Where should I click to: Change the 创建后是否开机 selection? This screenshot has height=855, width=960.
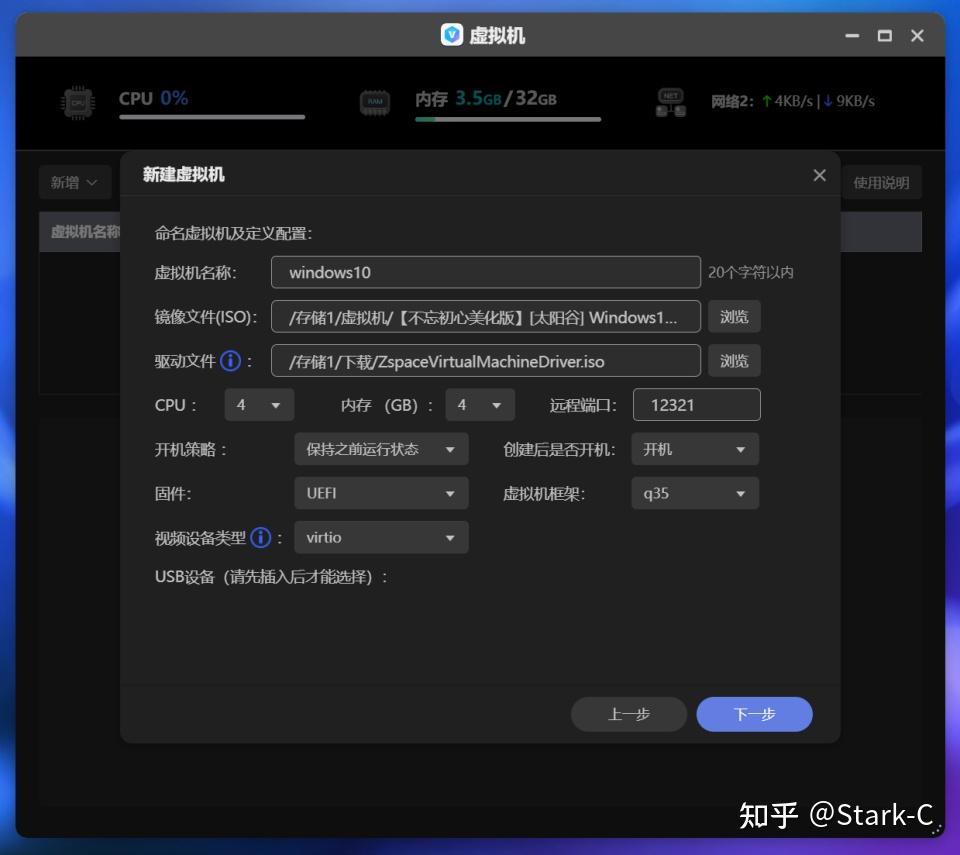coord(694,449)
